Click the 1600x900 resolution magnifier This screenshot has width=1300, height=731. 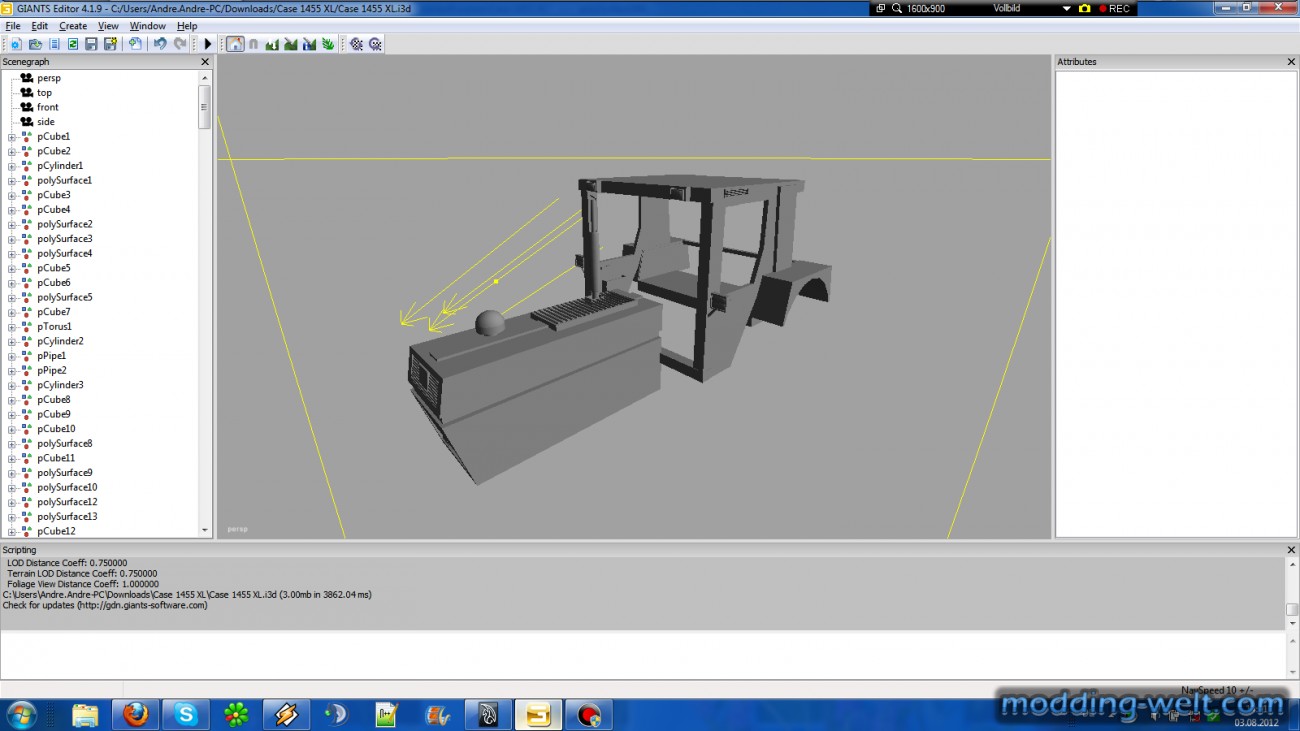(x=898, y=8)
